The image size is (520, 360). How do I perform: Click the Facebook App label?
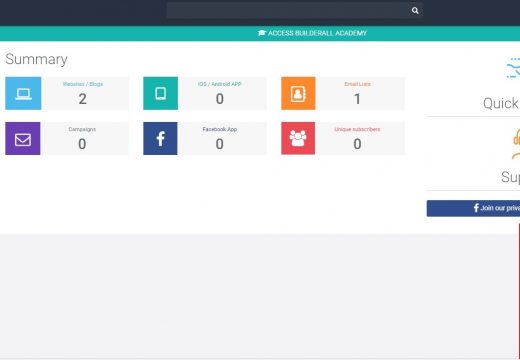pos(220,129)
